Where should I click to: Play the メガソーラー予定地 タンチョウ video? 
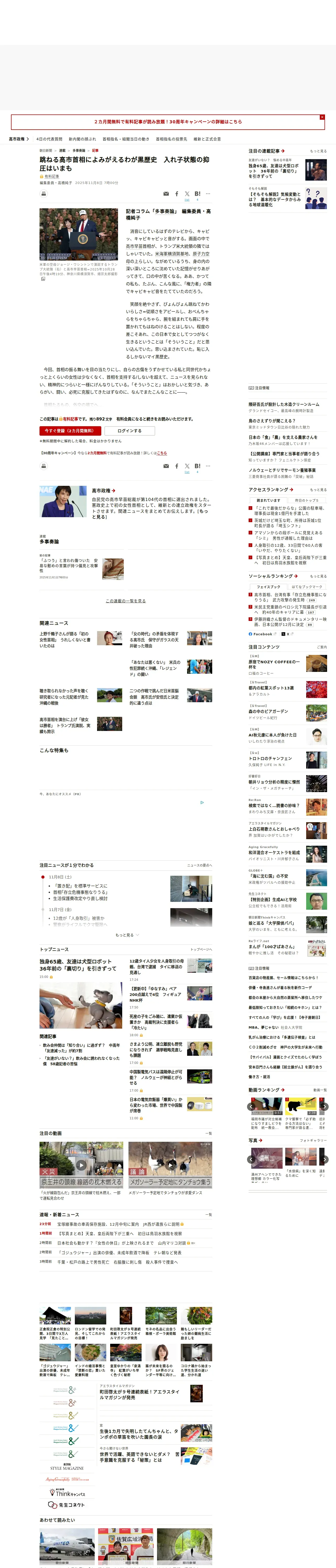(170, 1165)
